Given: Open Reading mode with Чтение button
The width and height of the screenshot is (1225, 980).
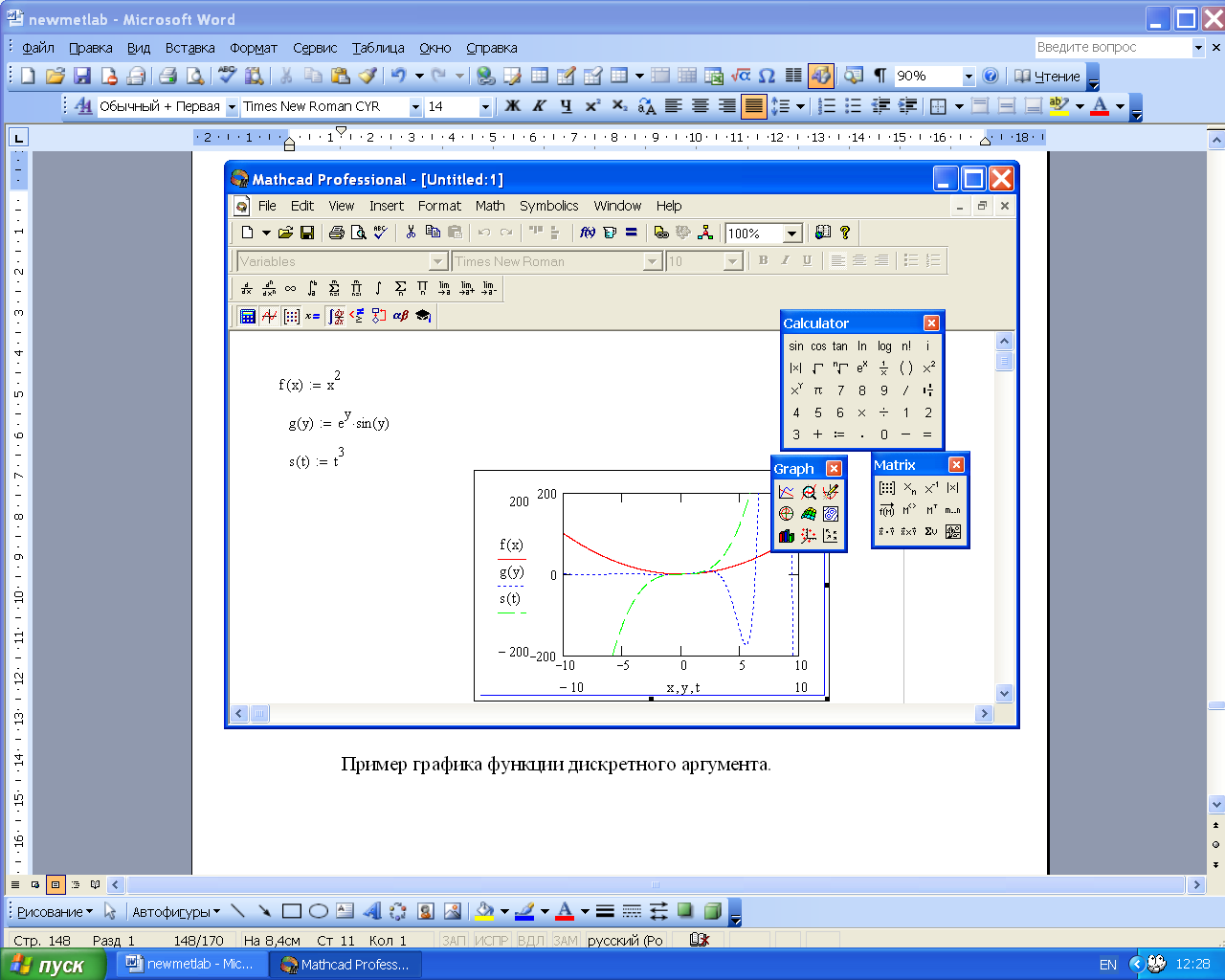Looking at the screenshot, I should coord(1047,76).
